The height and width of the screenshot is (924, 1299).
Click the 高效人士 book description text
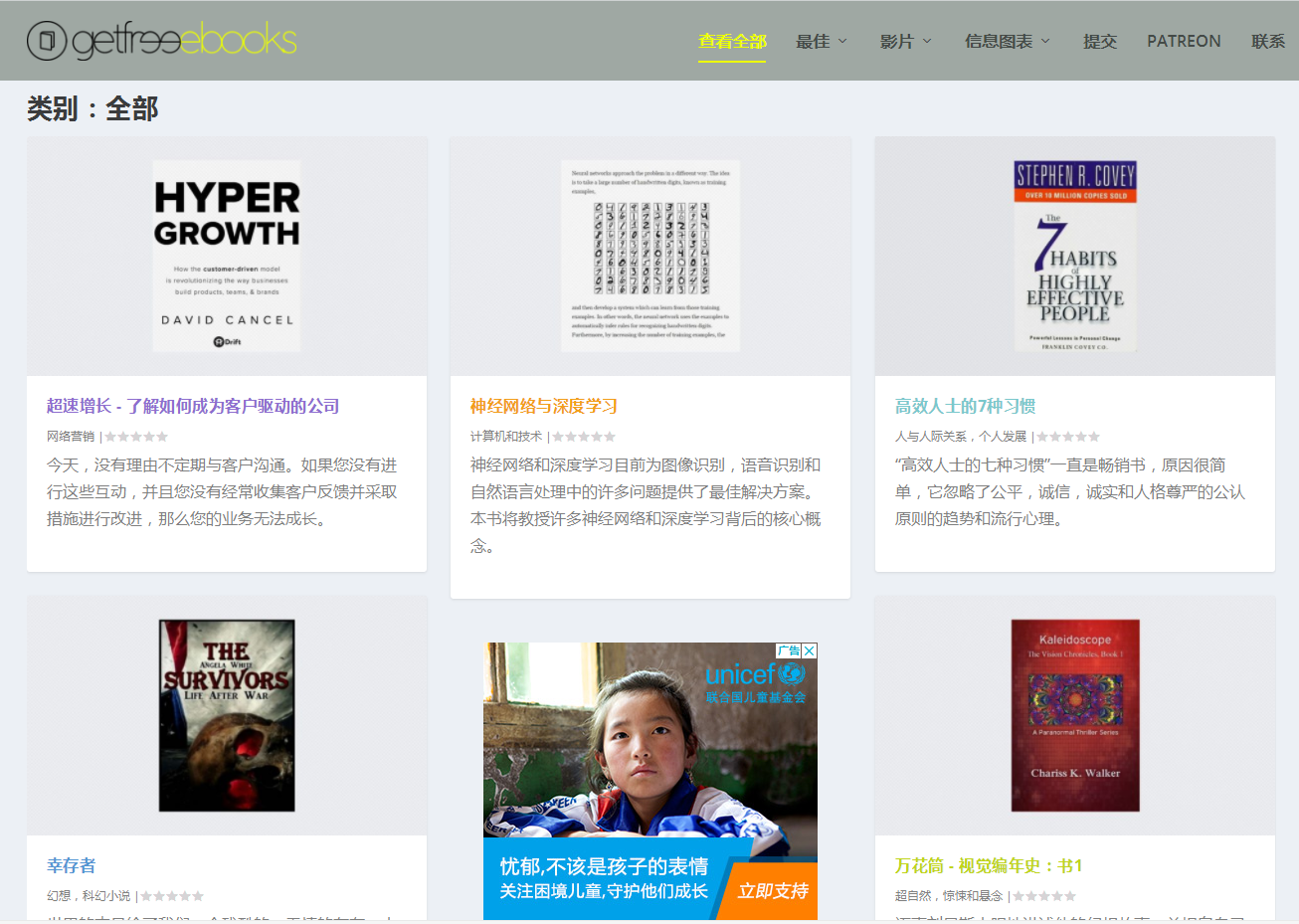coord(1070,492)
